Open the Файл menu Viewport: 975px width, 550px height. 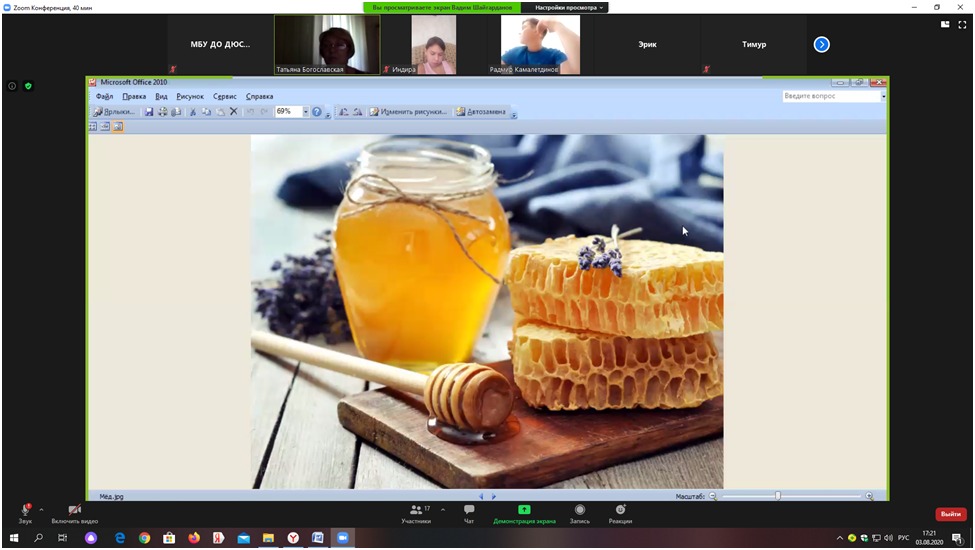click(104, 97)
